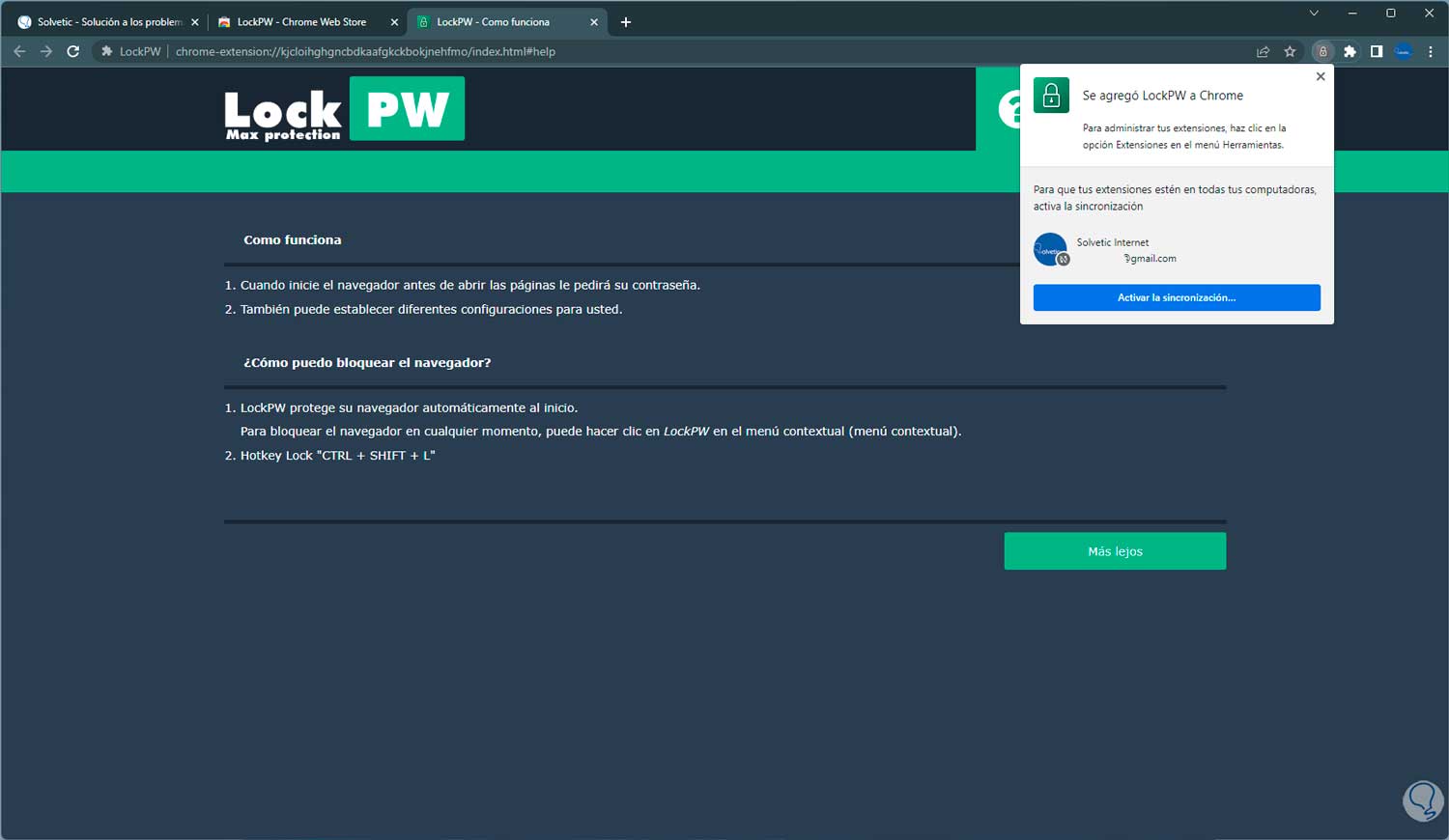Screen dimensions: 1449x840
Task: Open the Solvetic profile avatar in toolbar
Action: (1404, 51)
